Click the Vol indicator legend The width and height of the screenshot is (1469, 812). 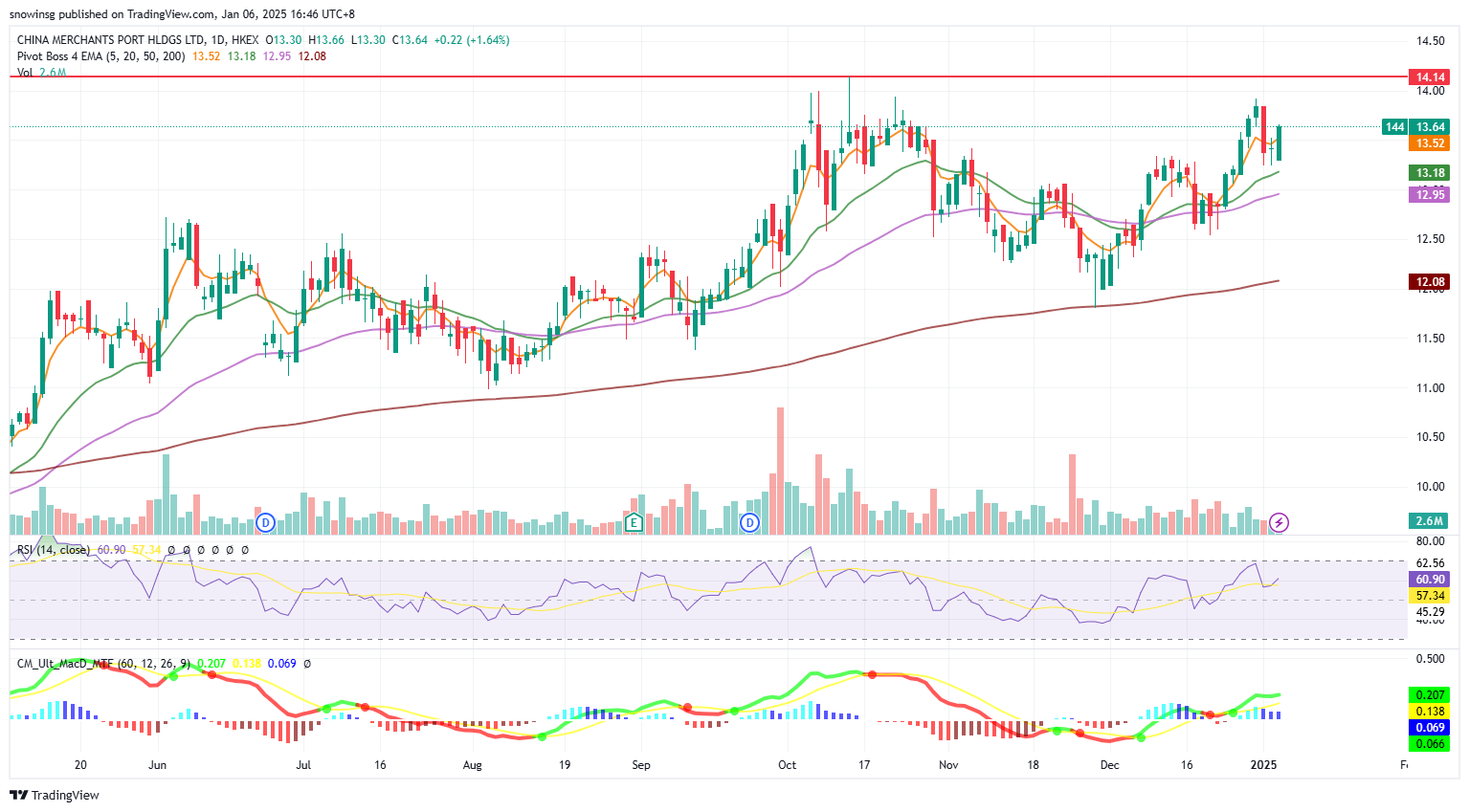[25, 73]
